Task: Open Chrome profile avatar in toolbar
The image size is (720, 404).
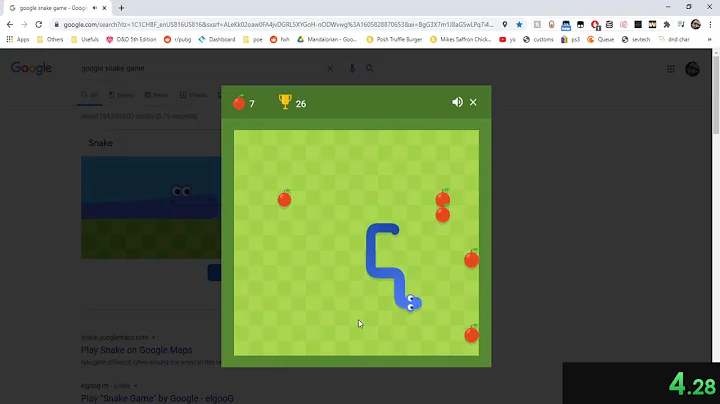Action: [696, 24]
